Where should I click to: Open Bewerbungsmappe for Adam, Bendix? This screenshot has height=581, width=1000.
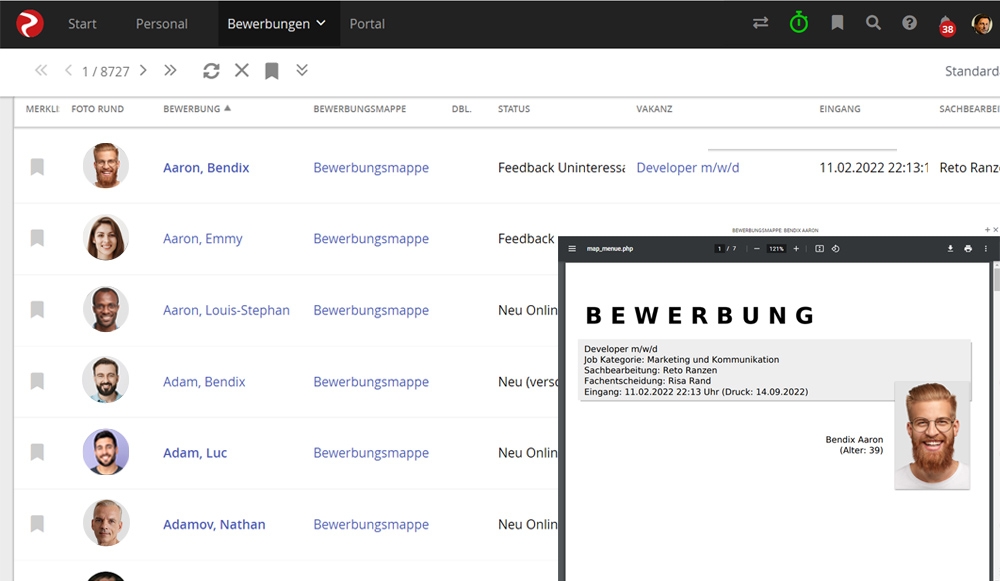pyautogui.click(x=371, y=382)
